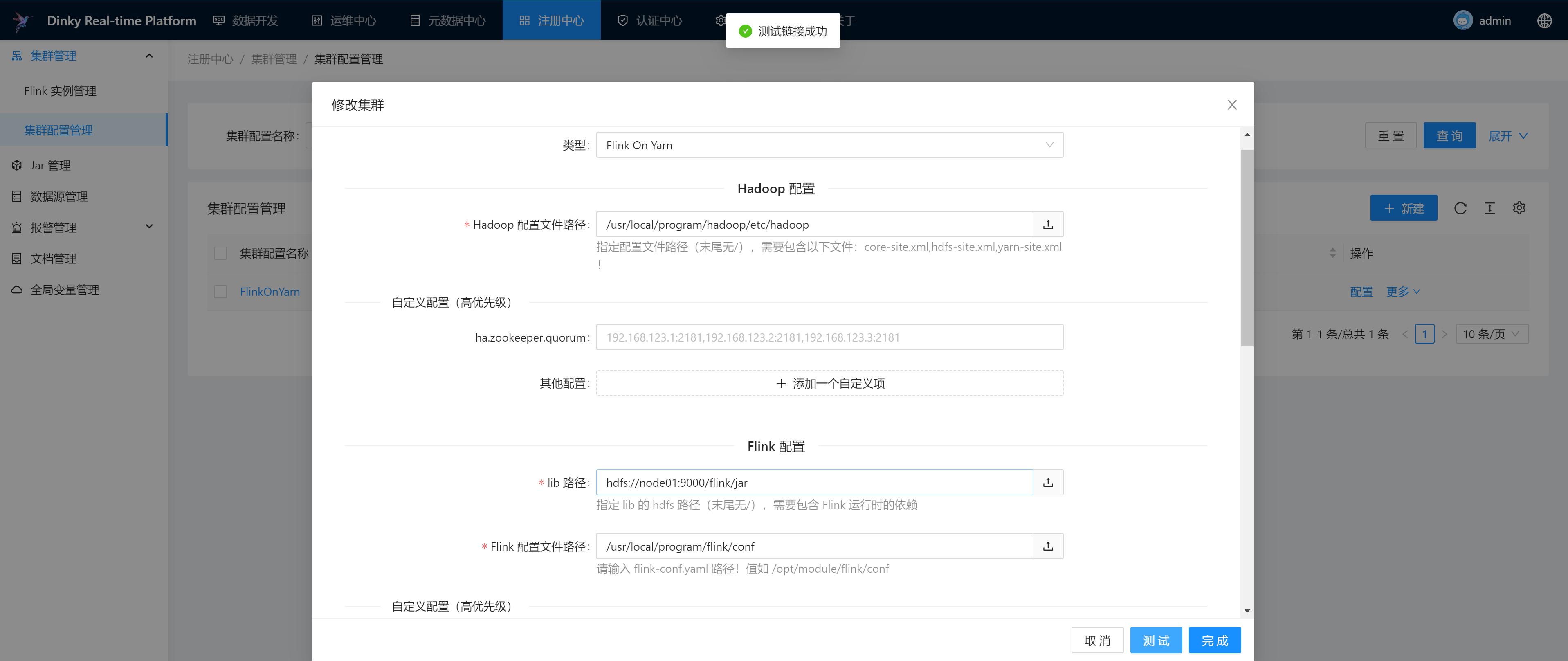The height and width of the screenshot is (661, 1568).
Task: Open the 10 条/页 page size dropdown
Action: 1491,334
